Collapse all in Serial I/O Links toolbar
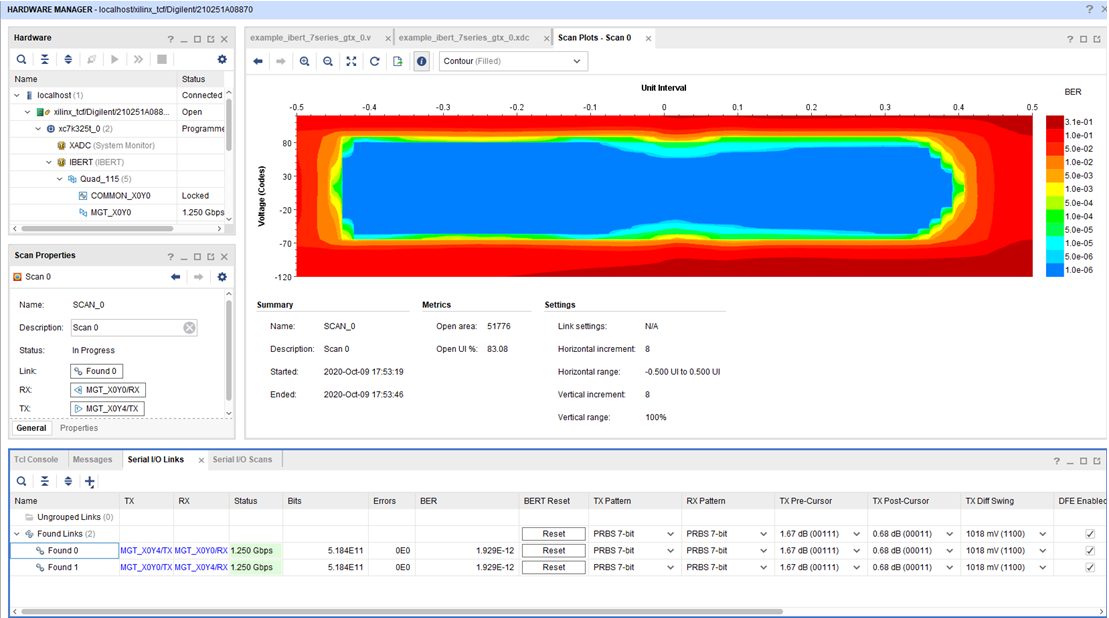1109x618 pixels. click(x=45, y=482)
